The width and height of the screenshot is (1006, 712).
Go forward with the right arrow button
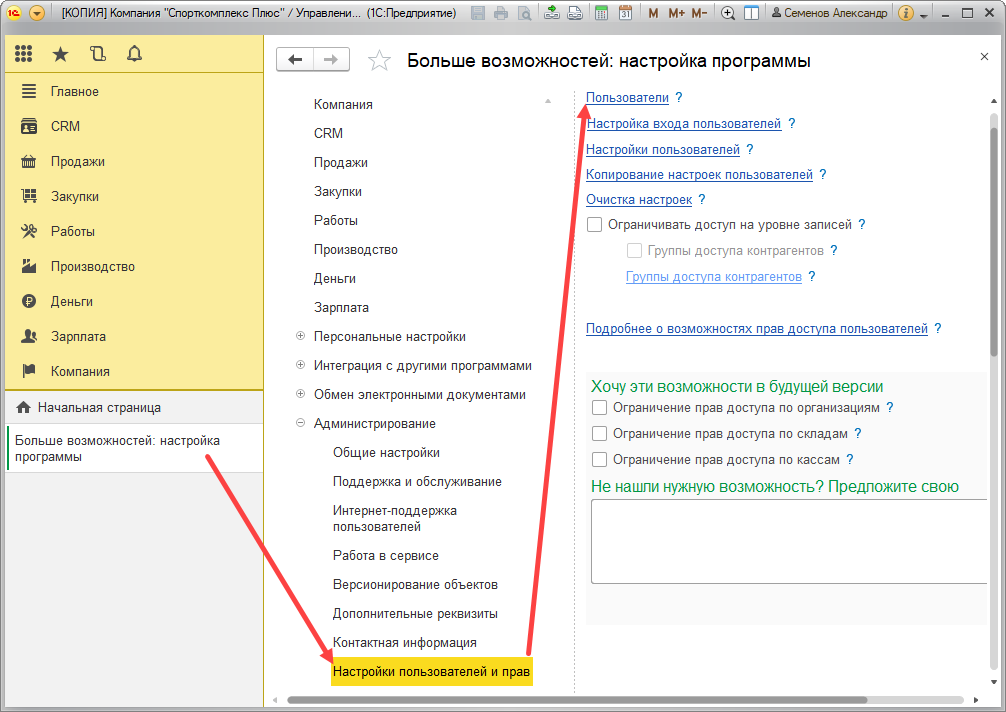pyautogui.click(x=331, y=60)
